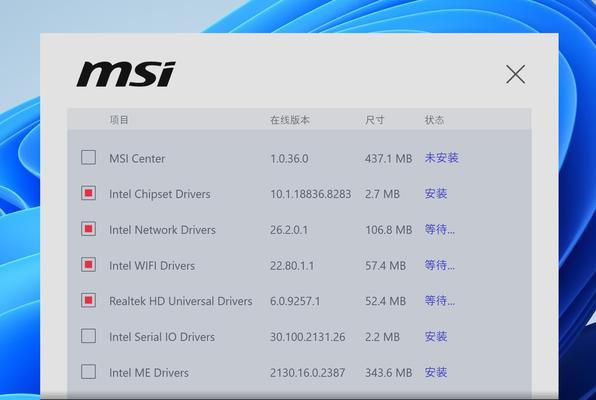Click the 343.6 MB size value
This screenshot has width=596, height=400.
tap(388, 373)
